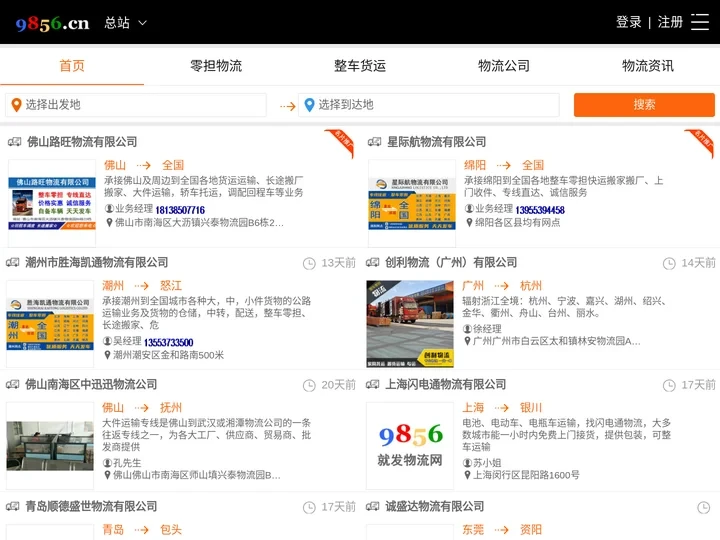
Task: Open 潮州市胜海凯通物流有限公司 company title
Action: (97, 263)
